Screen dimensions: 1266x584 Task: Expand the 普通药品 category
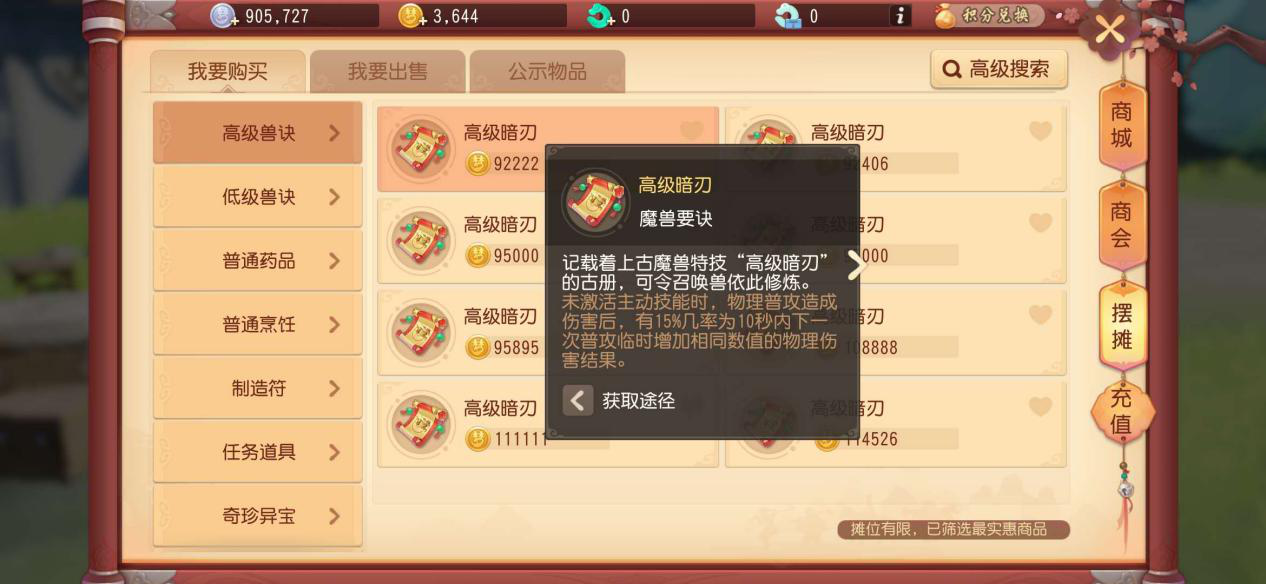coord(257,261)
